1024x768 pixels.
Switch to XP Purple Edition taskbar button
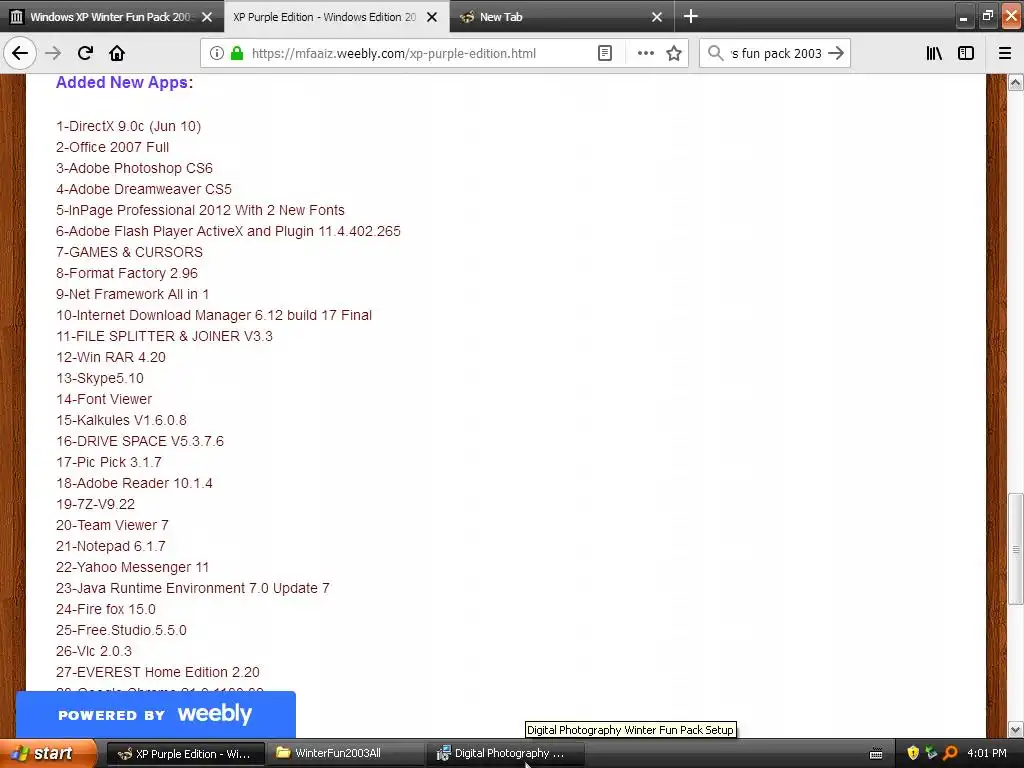pyautogui.click(x=186, y=754)
